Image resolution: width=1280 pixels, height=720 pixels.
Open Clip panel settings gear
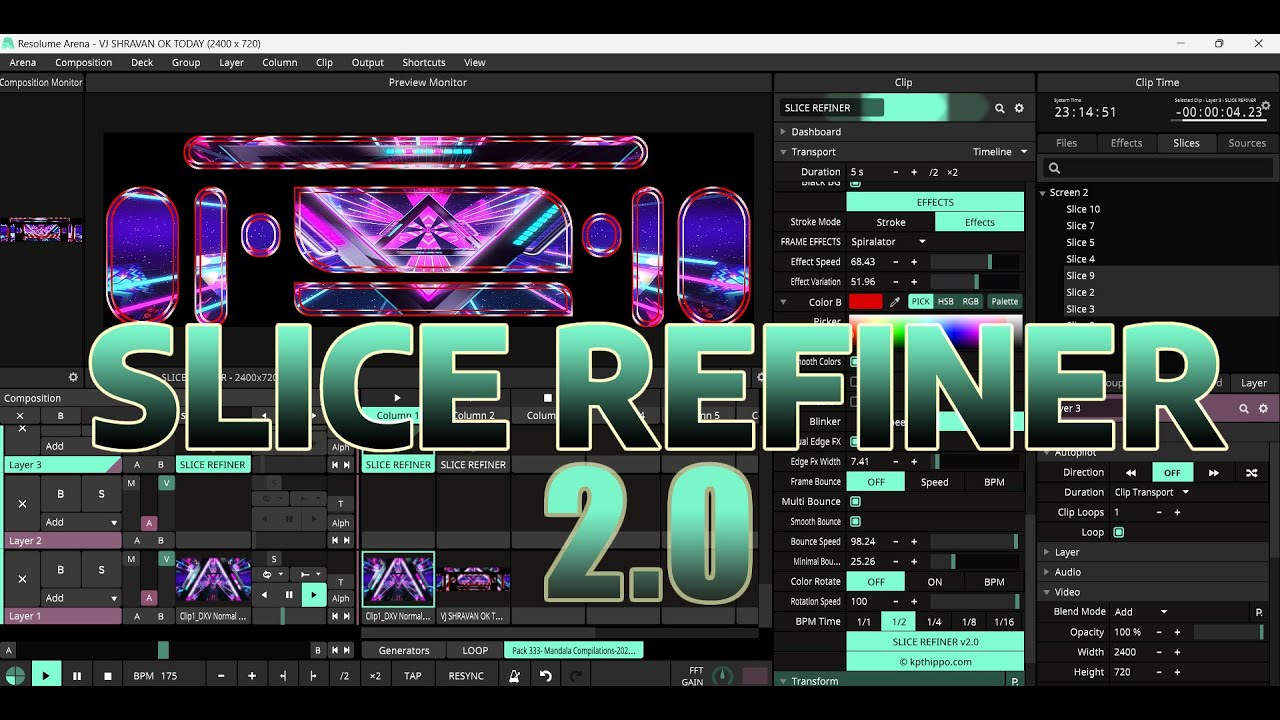[x=1019, y=108]
